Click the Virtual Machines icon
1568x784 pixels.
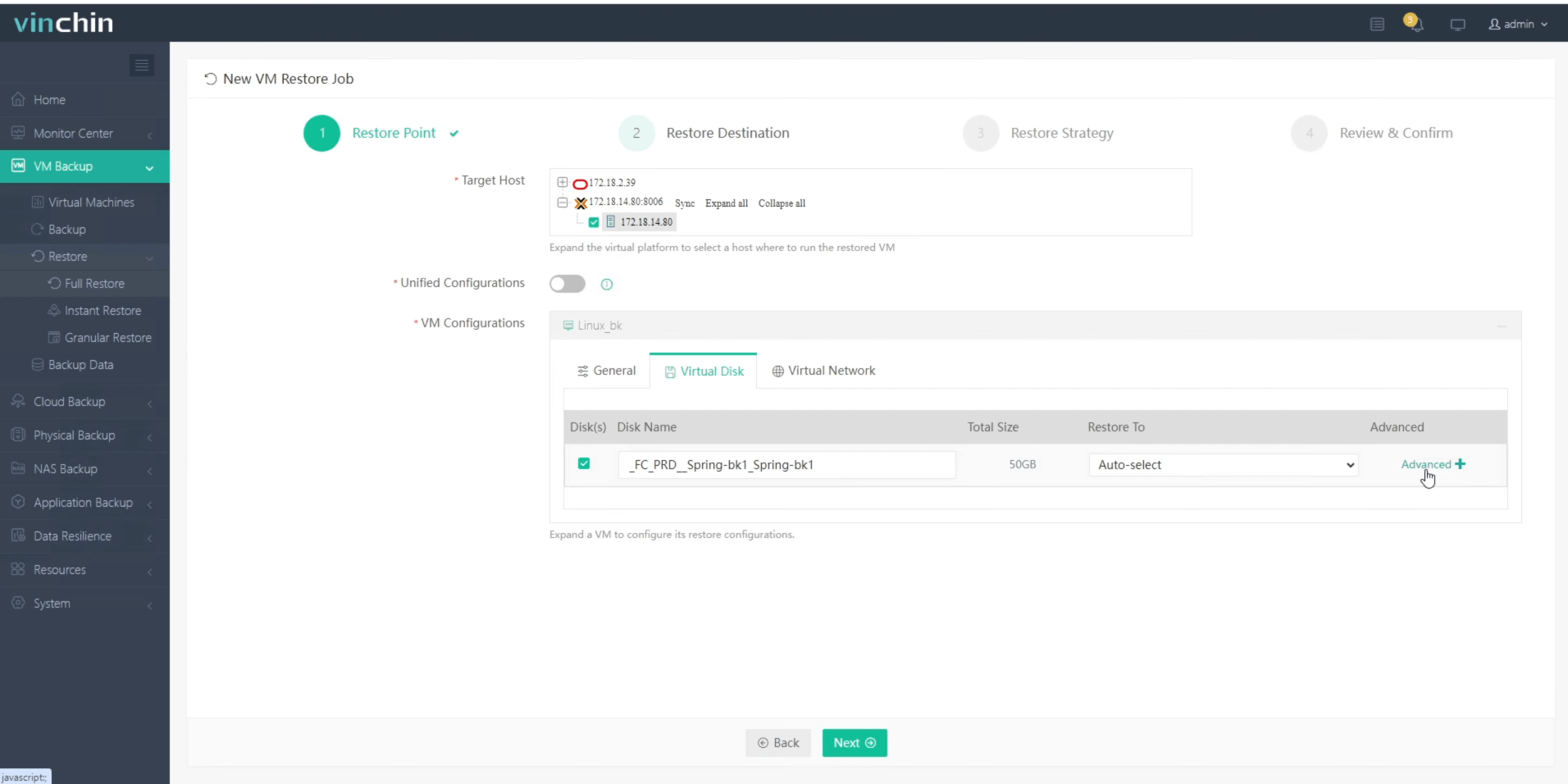click(38, 202)
